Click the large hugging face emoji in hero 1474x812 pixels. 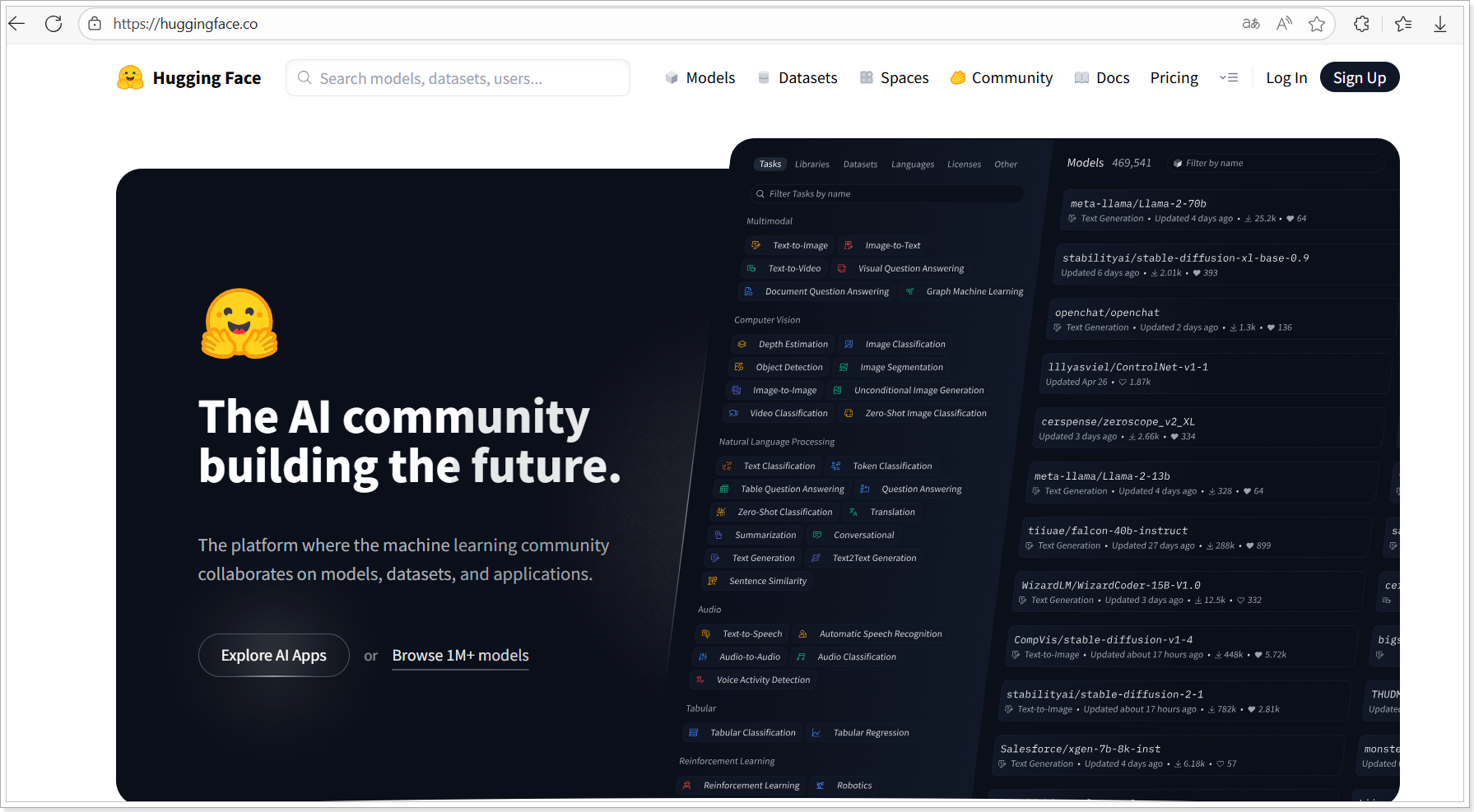pyautogui.click(x=239, y=323)
